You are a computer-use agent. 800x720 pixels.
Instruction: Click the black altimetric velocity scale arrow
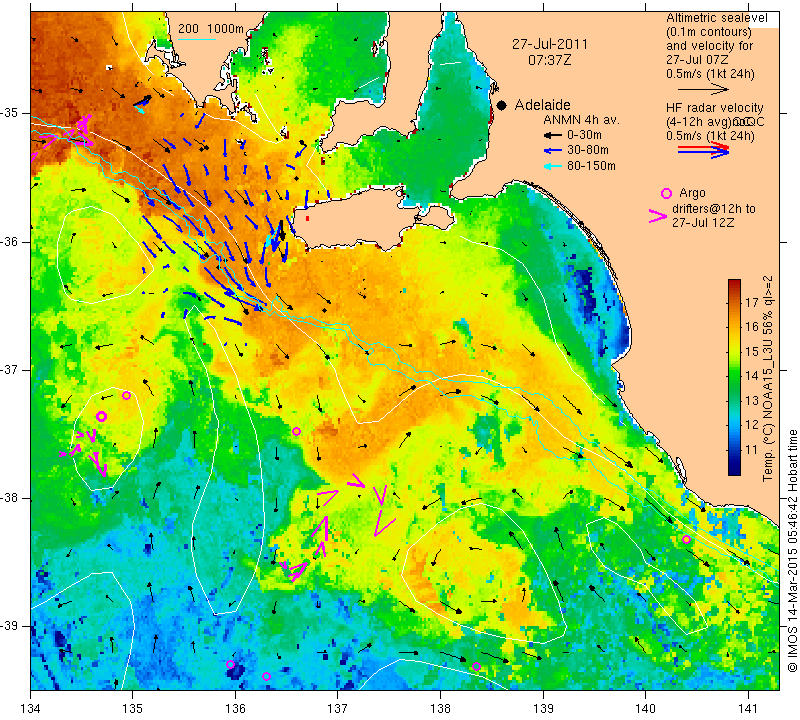pos(703,89)
